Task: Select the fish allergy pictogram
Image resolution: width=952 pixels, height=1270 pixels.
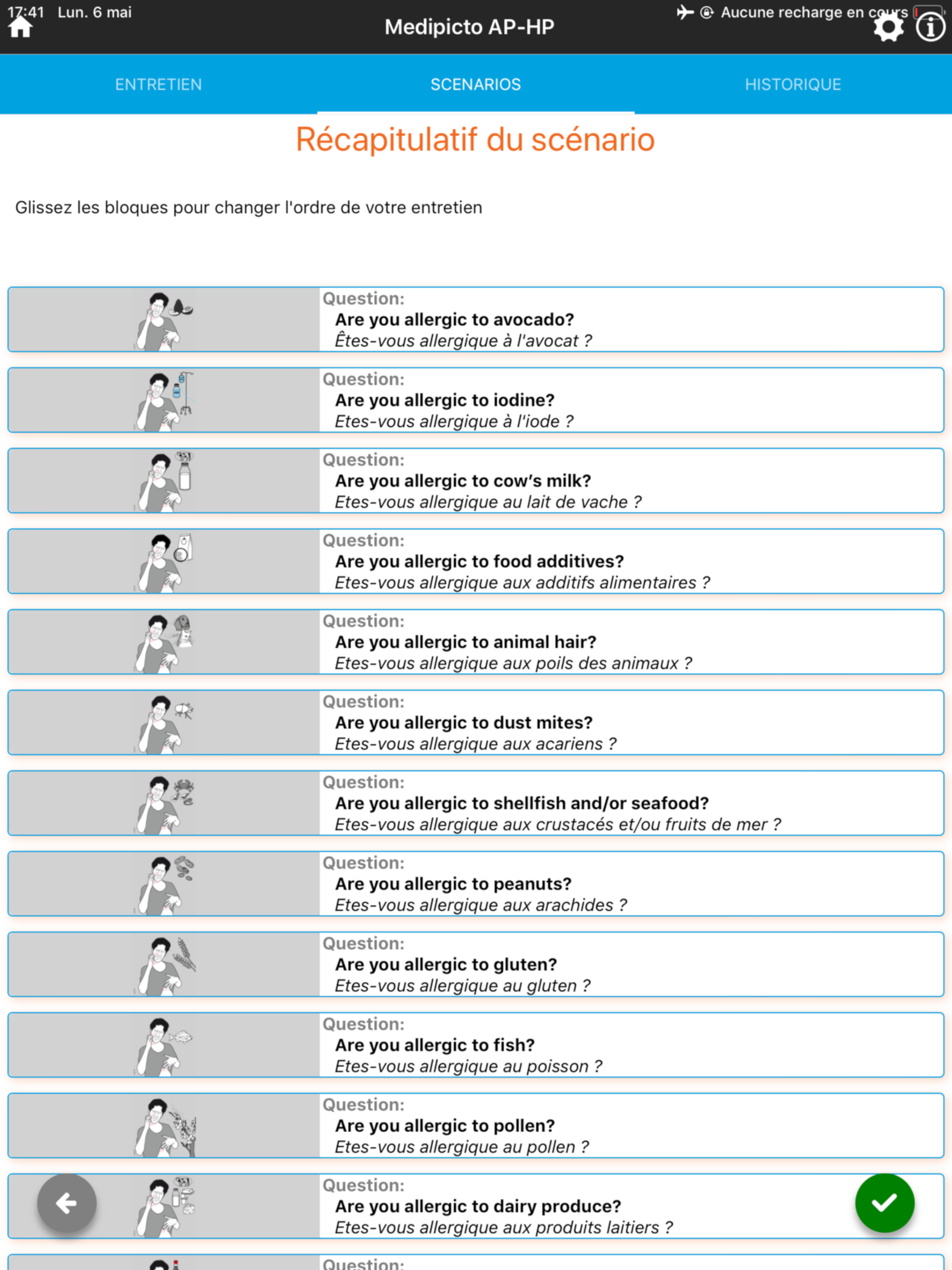Action: pyautogui.click(x=166, y=1045)
